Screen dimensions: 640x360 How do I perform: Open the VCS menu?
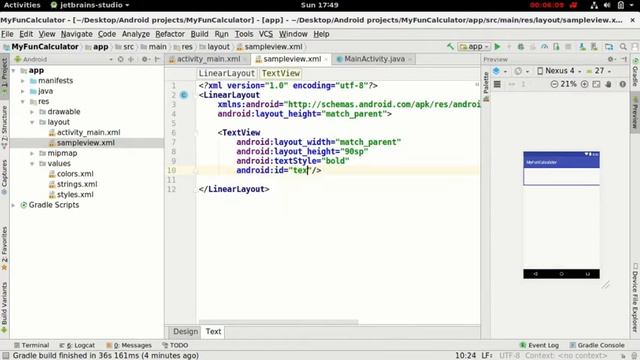tap(266, 34)
